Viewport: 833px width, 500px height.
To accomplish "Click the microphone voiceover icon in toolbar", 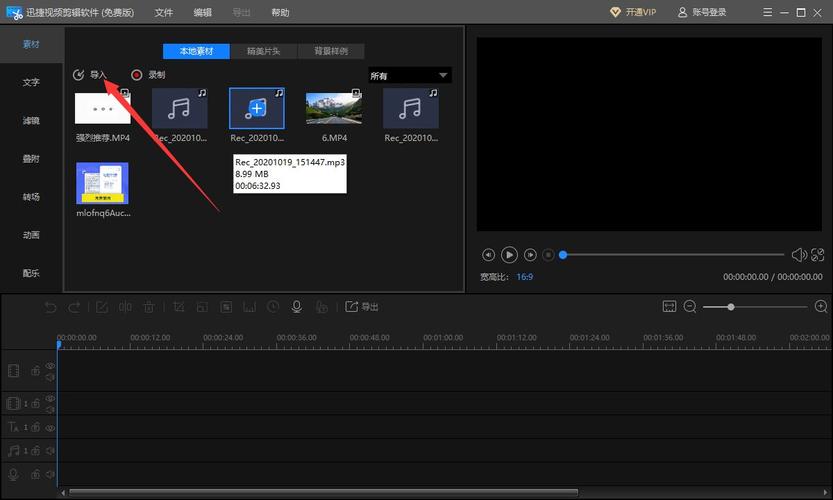I will (297, 307).
